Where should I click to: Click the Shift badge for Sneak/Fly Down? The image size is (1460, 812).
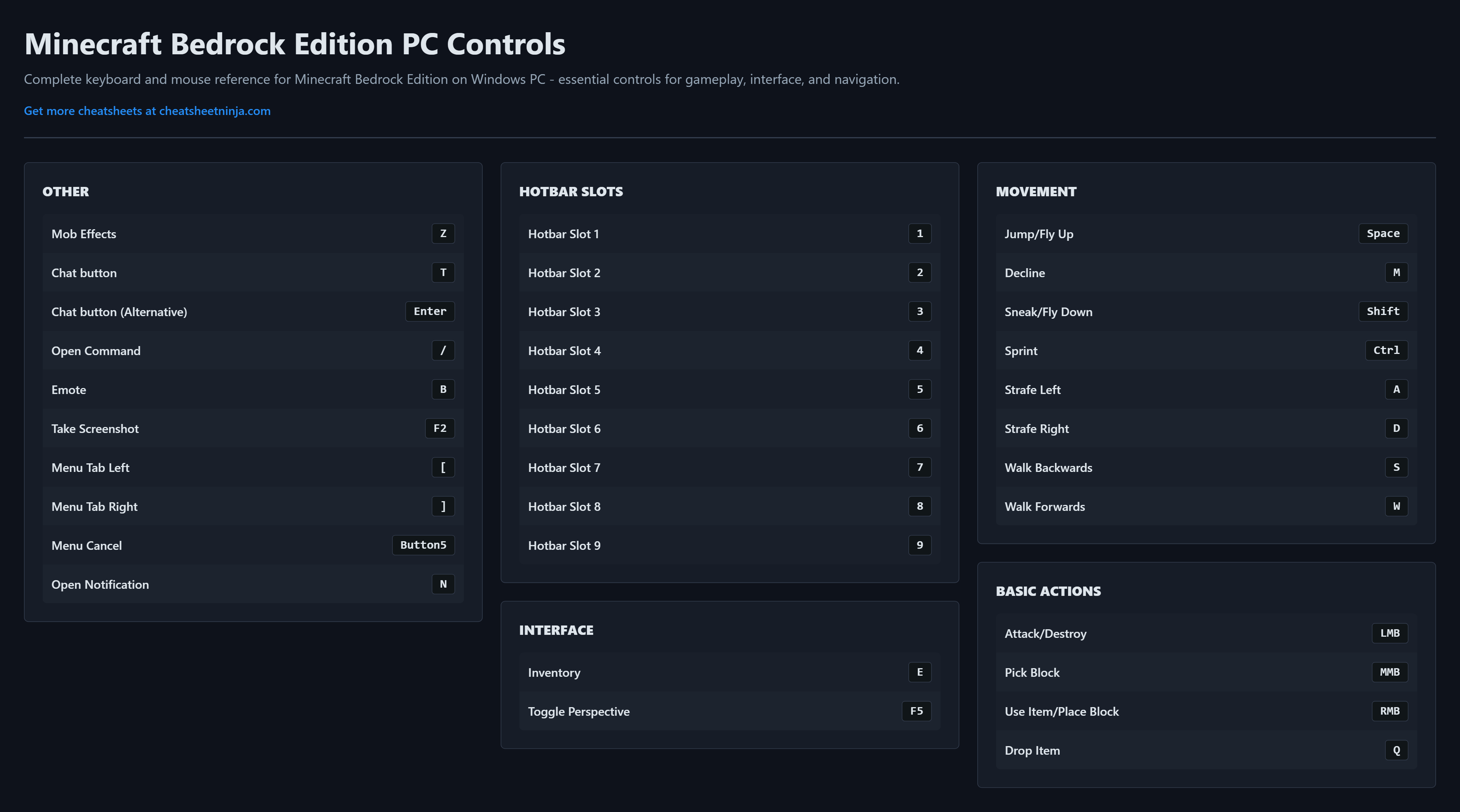pos(1382,311)
